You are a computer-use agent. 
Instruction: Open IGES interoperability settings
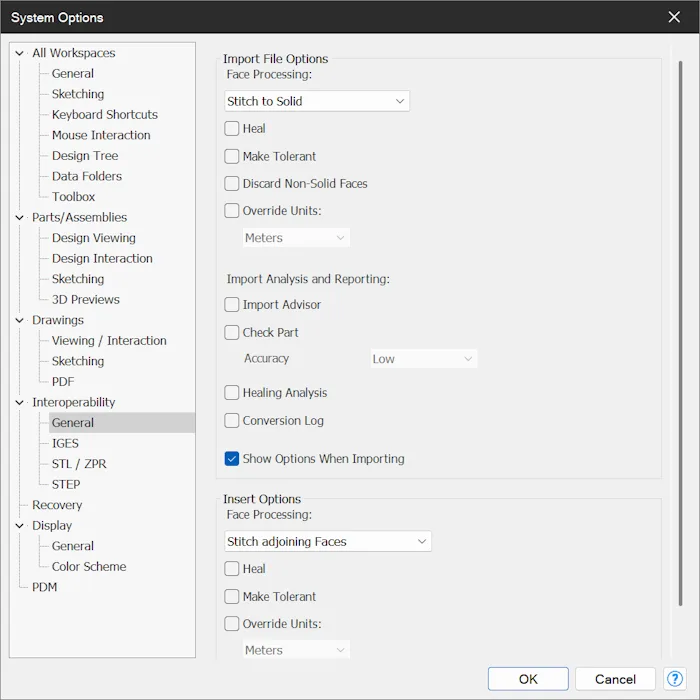click(65, 443)
